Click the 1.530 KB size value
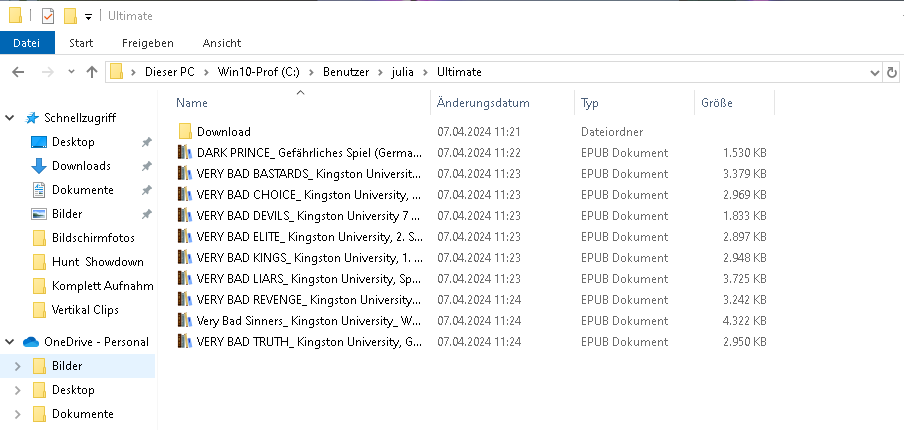This screenshot has height=430, width=904. [x=744, y=153]
